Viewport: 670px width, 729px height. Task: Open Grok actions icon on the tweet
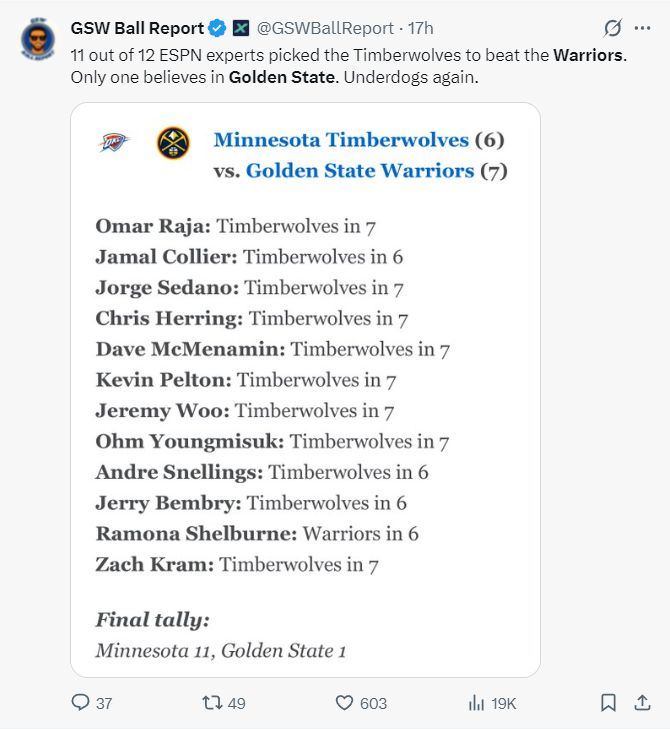[x=612, y=28]
